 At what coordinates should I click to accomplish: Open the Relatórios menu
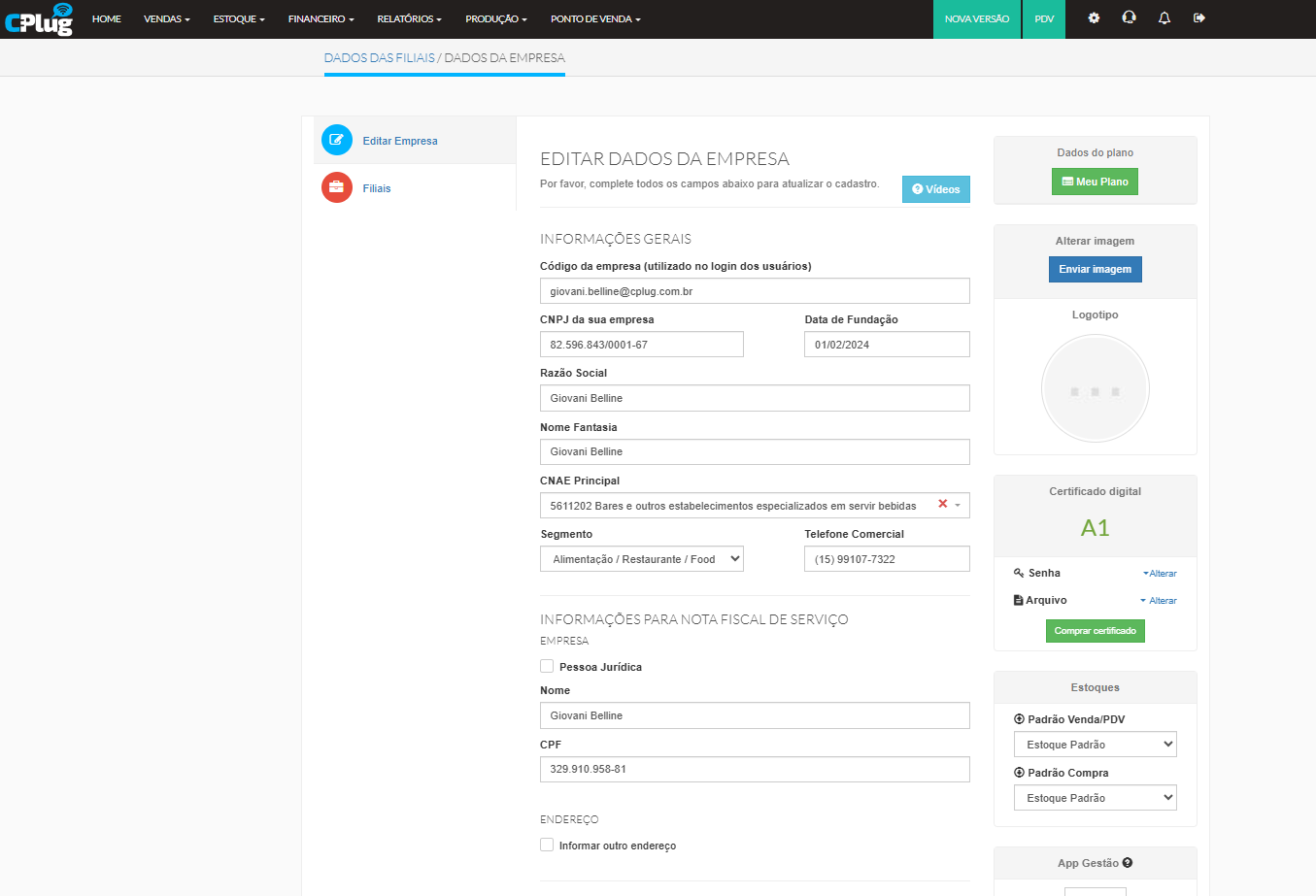pyautogui.click(x=409, y=18)
